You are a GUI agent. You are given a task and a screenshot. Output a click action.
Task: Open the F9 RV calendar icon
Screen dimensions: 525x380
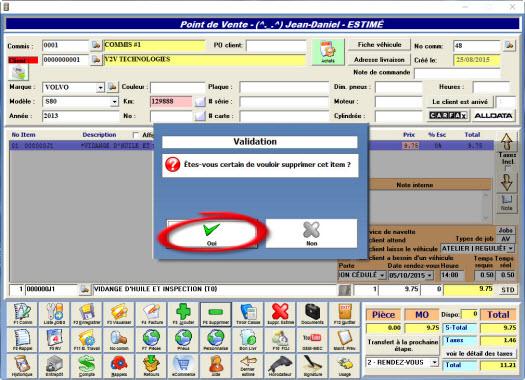(x=55, y=339)
